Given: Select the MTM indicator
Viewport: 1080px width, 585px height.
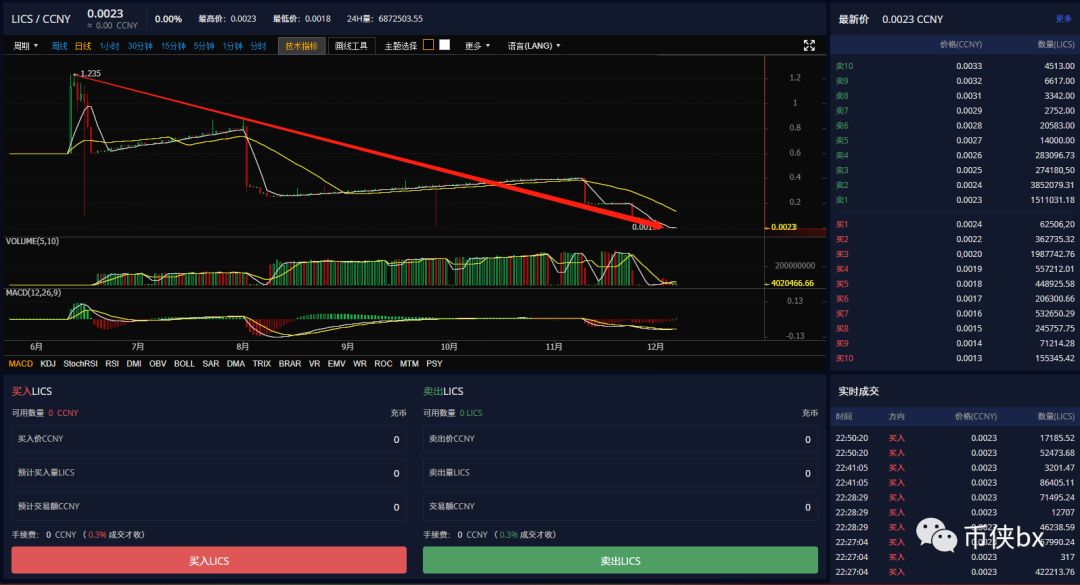Looking at the screenshot, I should 409,364.
